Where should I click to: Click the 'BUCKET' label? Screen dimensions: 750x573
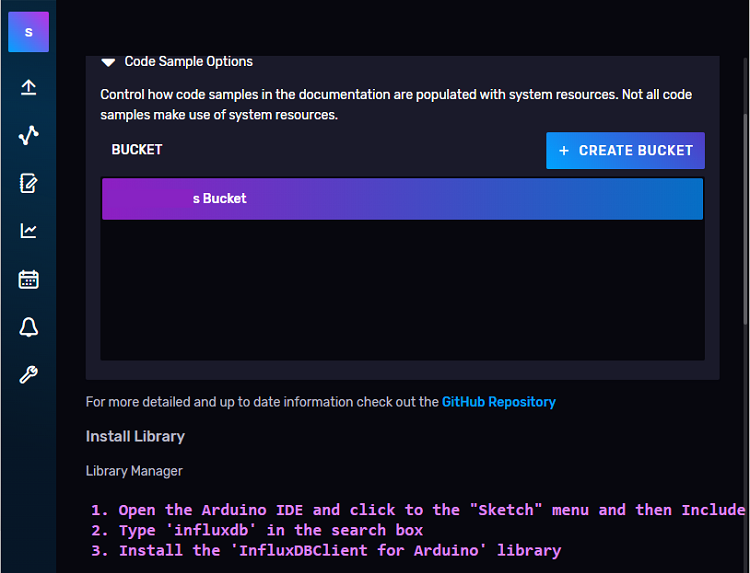coord(137,150)
